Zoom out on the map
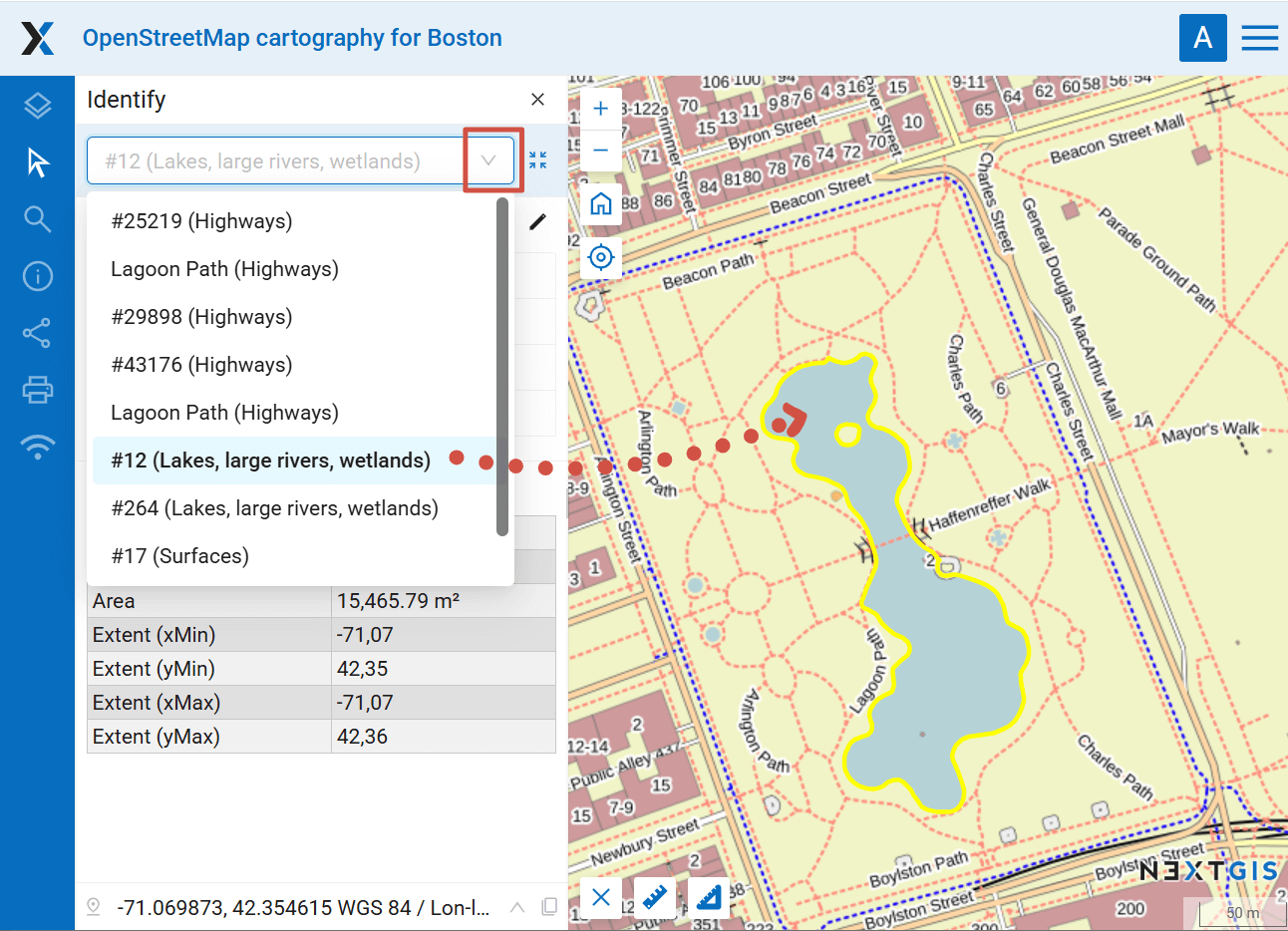The height and width of the screenshot is (931, 1288). 600,151
